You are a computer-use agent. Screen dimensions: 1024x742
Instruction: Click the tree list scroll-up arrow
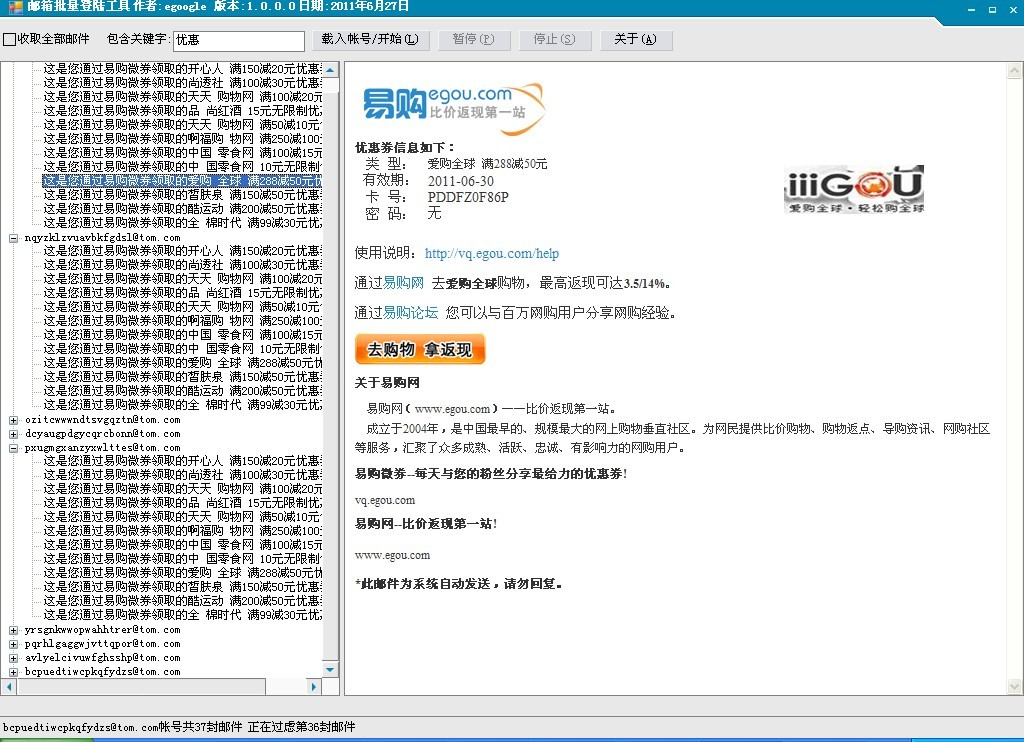pyautogui.click(x=330, y=70)
